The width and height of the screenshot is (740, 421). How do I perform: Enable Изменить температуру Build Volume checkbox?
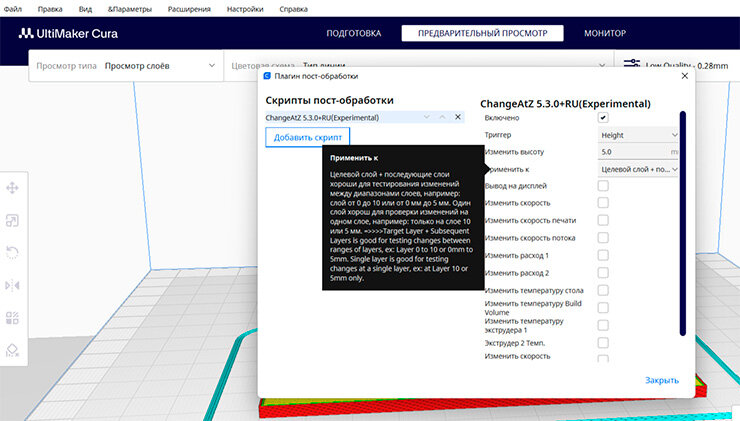point(603,307)
